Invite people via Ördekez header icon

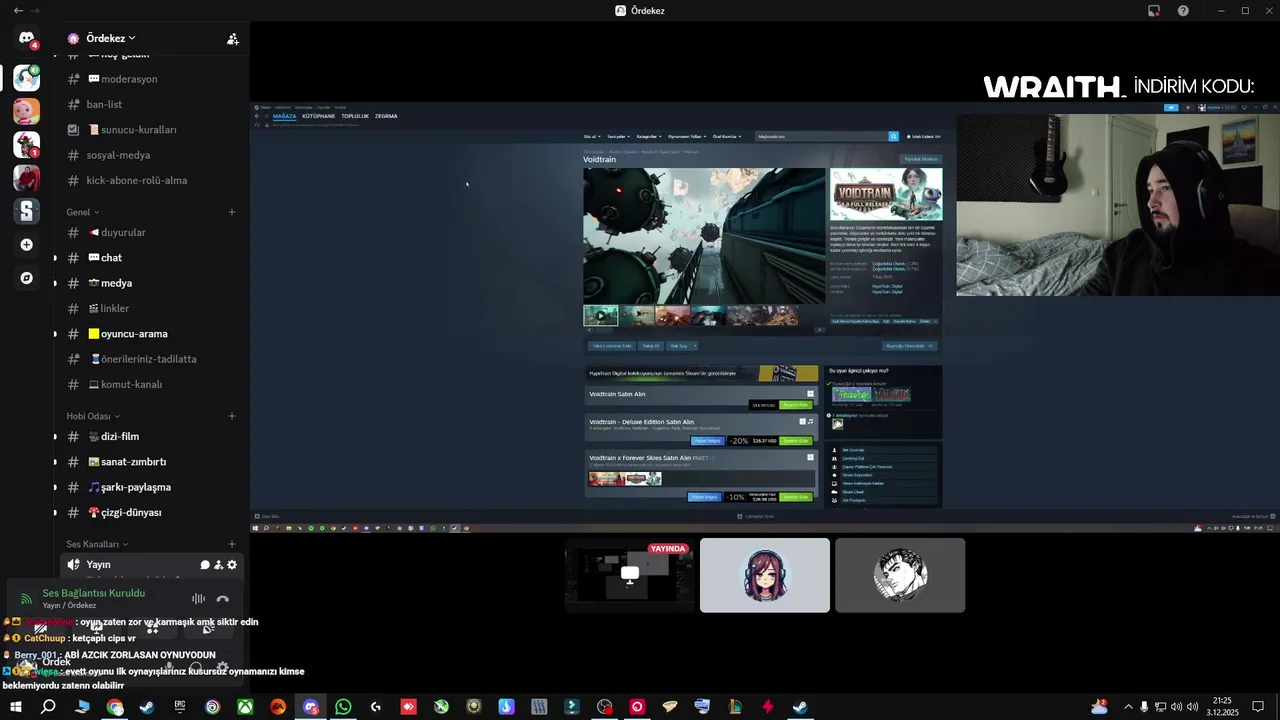pos(233,39)
